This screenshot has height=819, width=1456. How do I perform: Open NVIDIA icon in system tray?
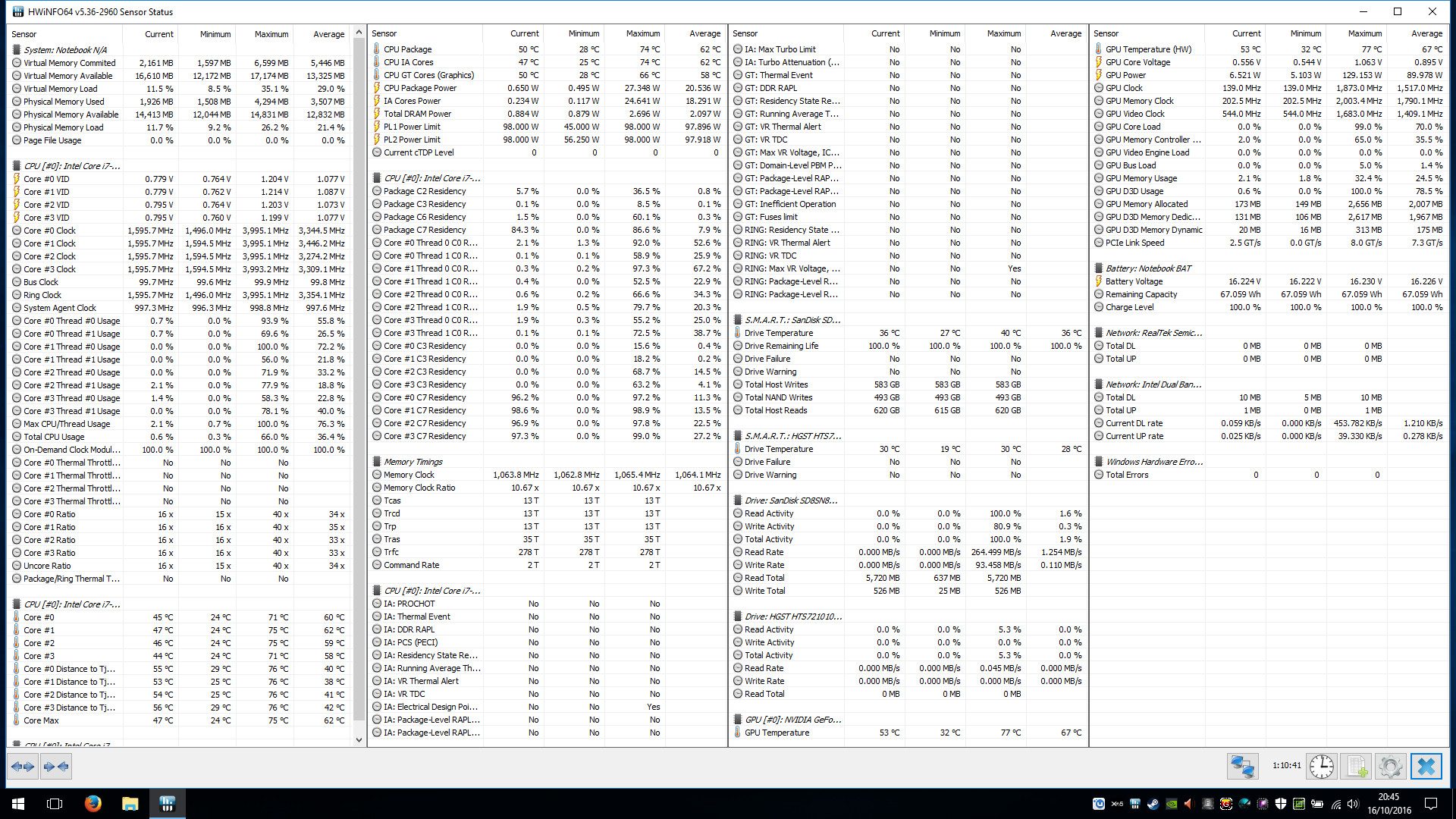coord(1172,804)
